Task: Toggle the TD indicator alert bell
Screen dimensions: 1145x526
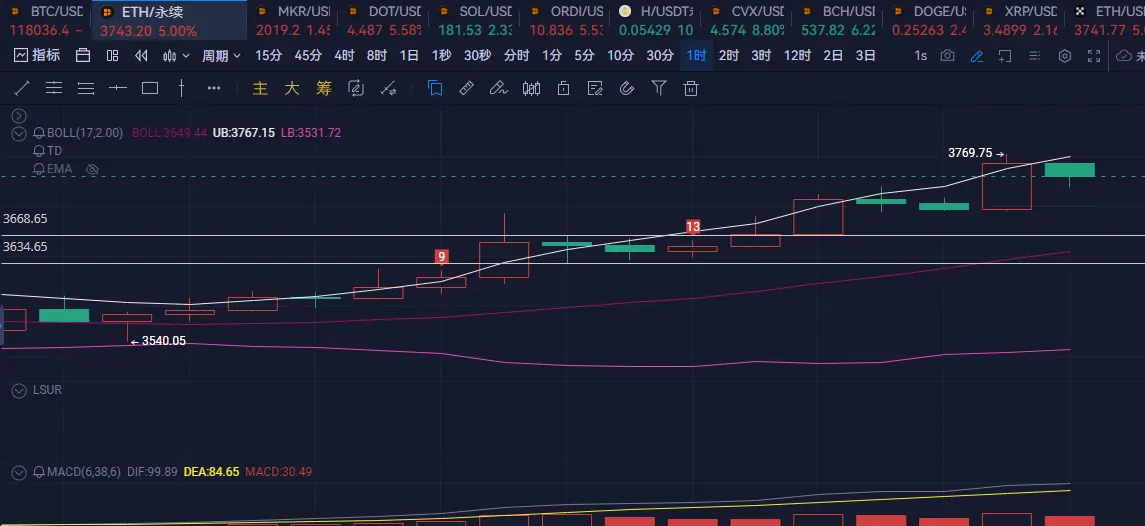Action: click(39, 150)
